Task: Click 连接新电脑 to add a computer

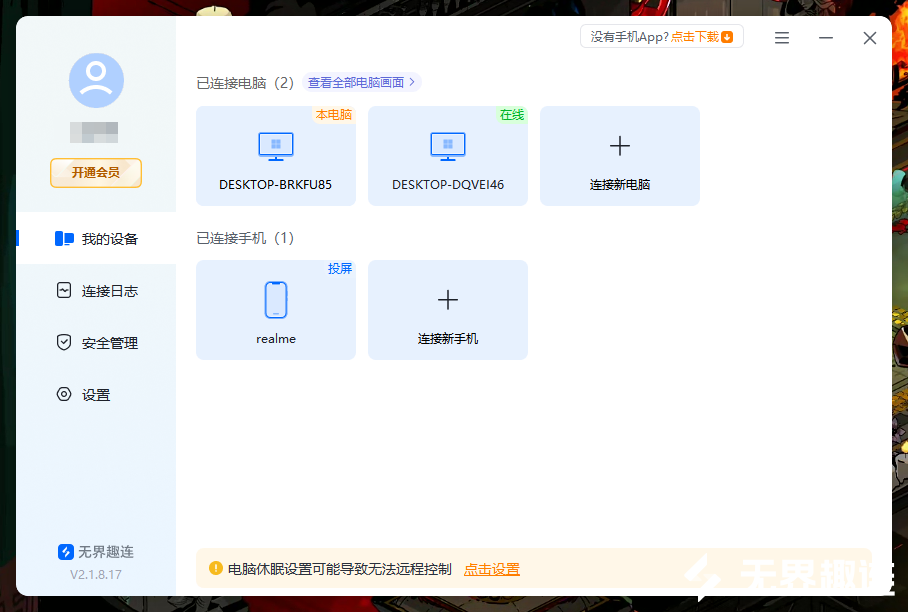Action: (619, 156)
